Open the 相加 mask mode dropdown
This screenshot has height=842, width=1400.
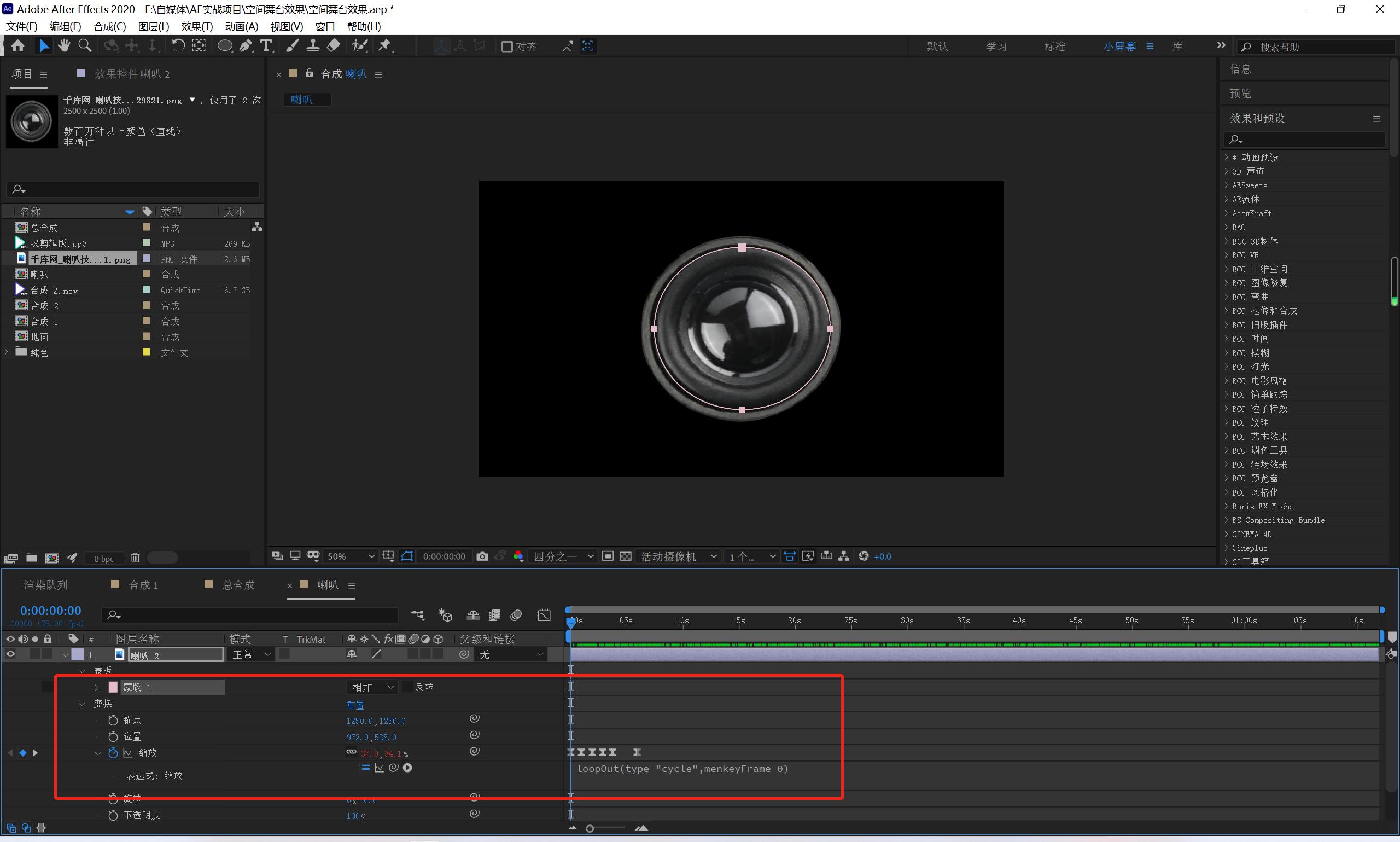[372, 687]
